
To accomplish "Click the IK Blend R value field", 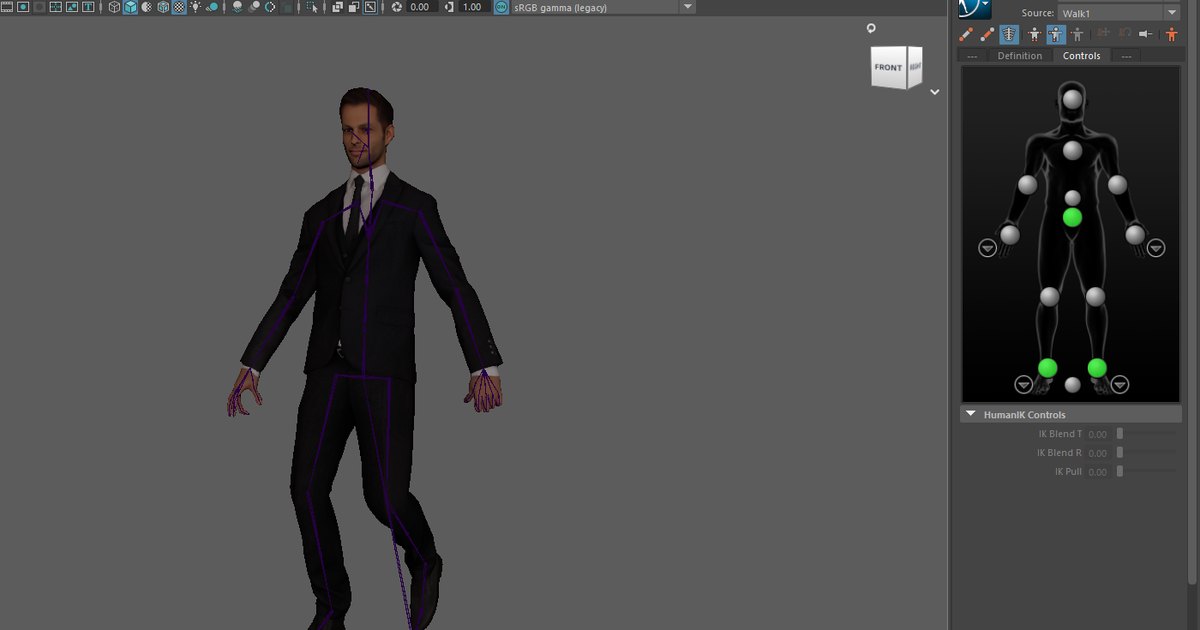I will (x=1097, y=453).
